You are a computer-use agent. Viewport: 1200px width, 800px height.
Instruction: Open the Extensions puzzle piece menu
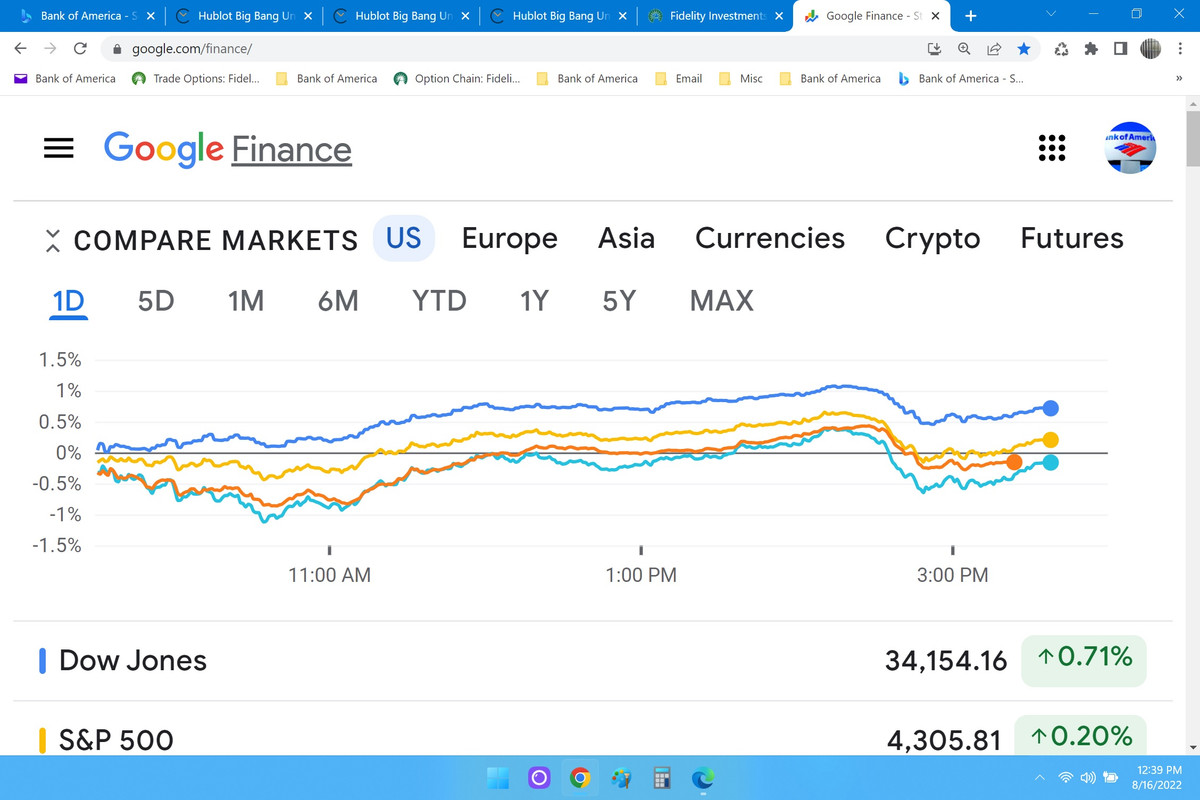click(1091, 48)
